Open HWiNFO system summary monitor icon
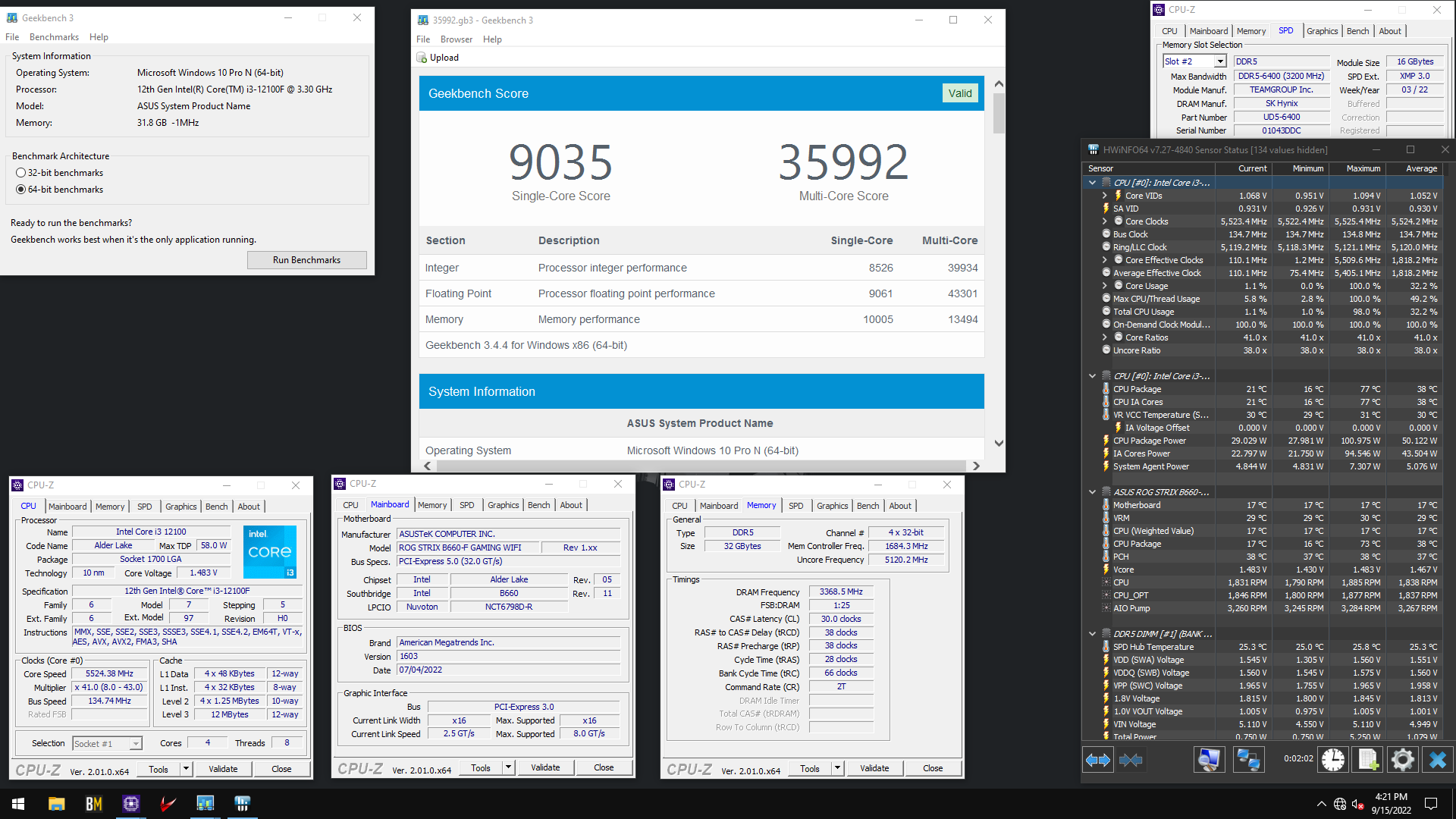Viewport: 1456px width, 819px height. tap(1209, 759)
